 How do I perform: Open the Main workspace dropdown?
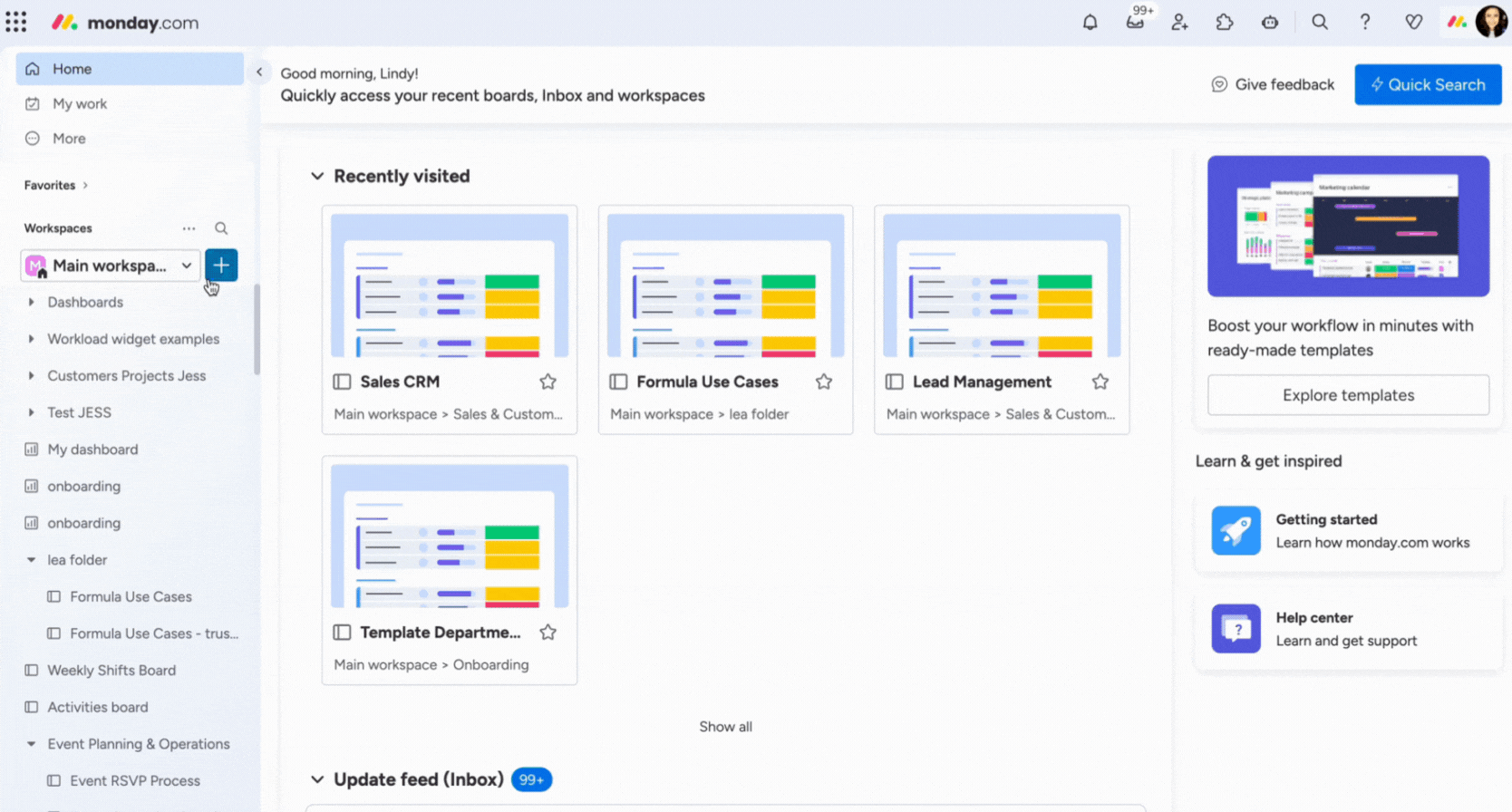(x=110, y=266)
